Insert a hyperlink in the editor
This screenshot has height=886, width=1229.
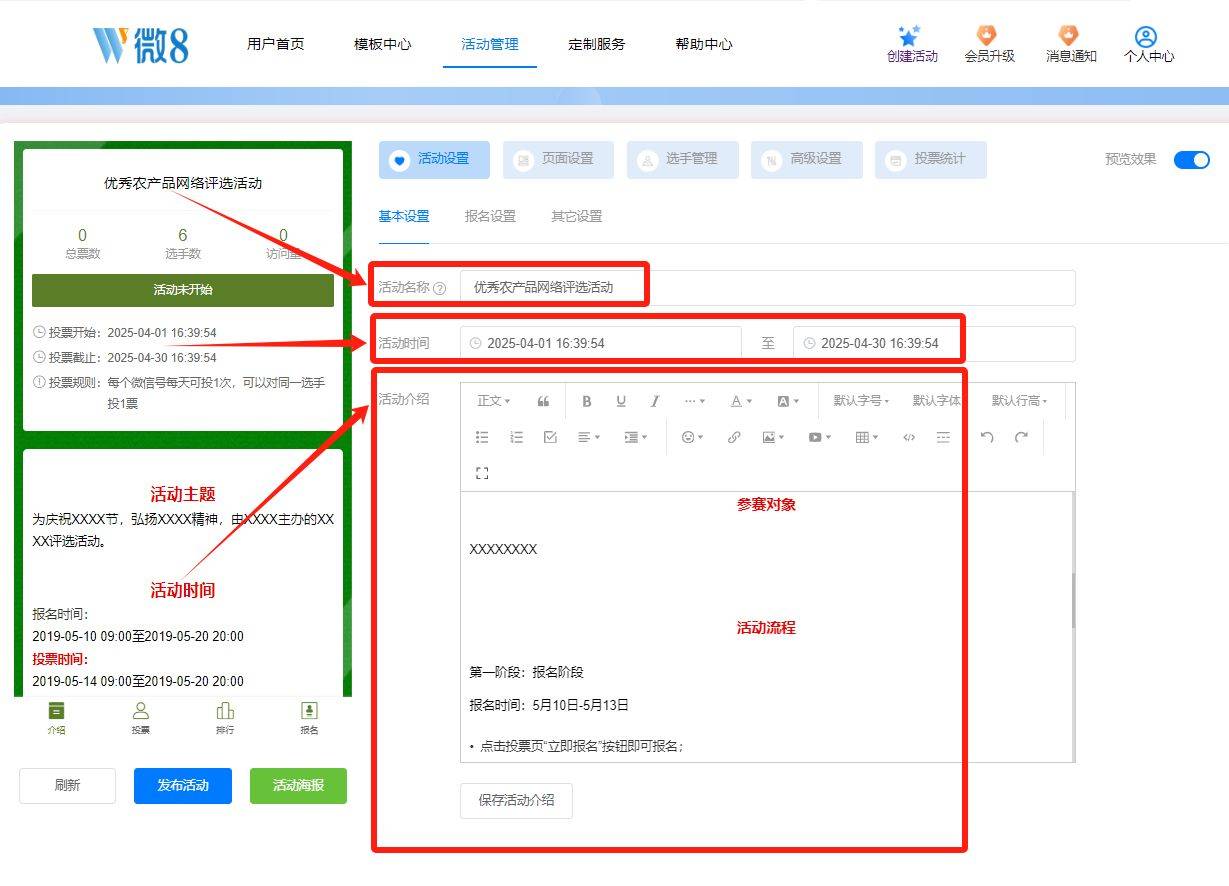734,437
